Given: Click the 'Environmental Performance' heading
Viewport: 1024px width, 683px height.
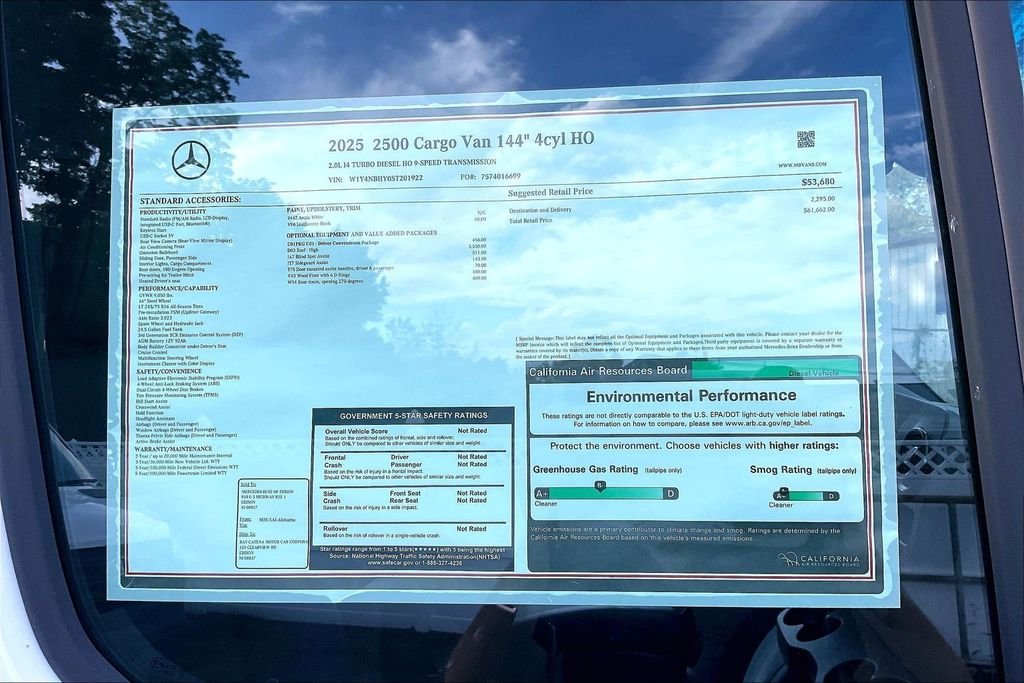Looking at the screenshot, I should point(691,396).
